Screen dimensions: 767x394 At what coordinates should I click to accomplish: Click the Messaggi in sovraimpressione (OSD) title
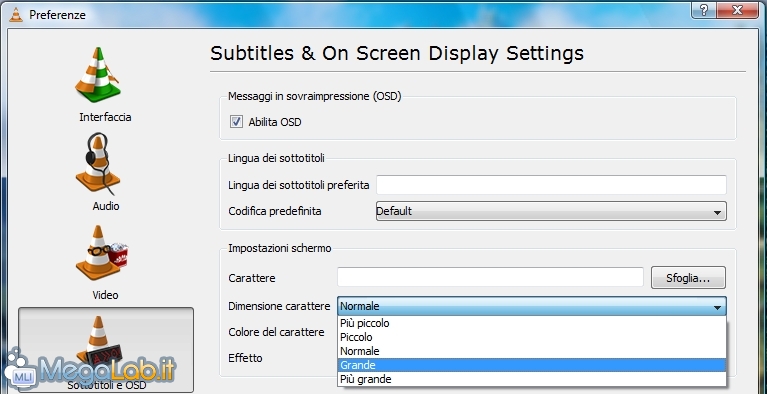coord(315,96)
